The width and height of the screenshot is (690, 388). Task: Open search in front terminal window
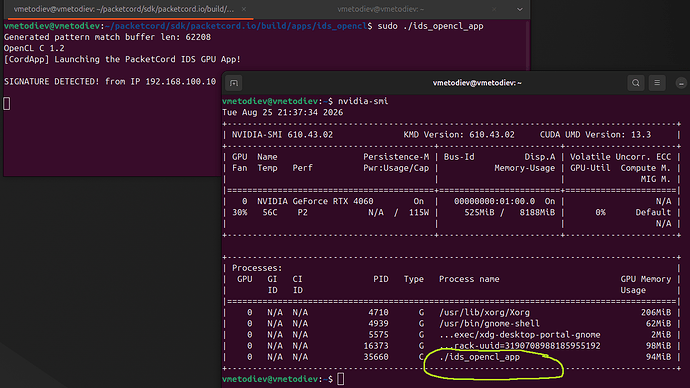point(636,83)
